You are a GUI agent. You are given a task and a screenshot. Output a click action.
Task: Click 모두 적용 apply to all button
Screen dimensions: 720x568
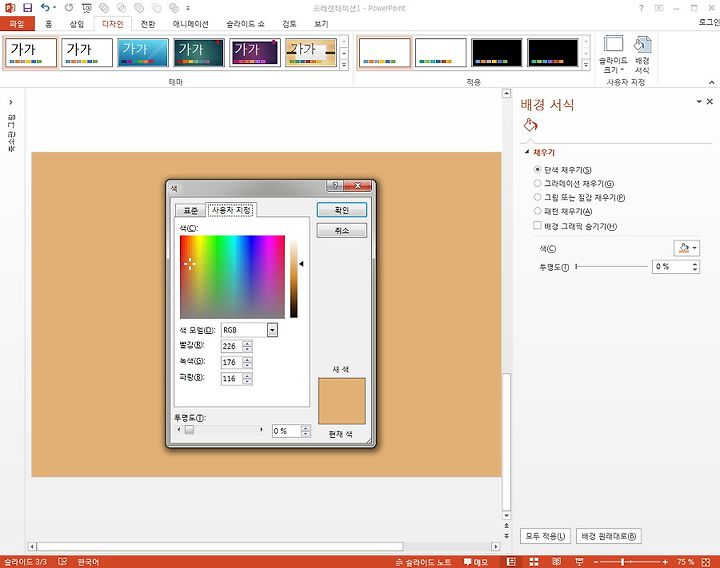(x=545, y=536)
